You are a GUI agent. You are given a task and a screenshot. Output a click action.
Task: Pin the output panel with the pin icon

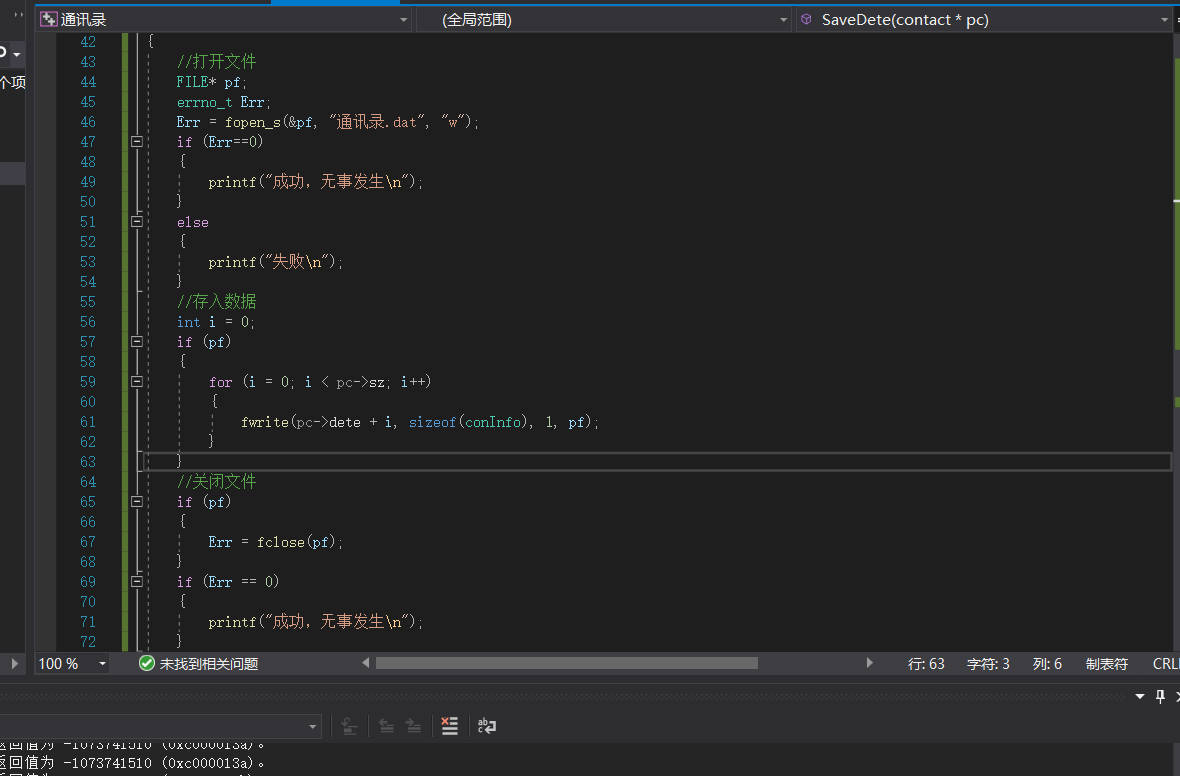pyautogui.click(x=1159, y=696)
